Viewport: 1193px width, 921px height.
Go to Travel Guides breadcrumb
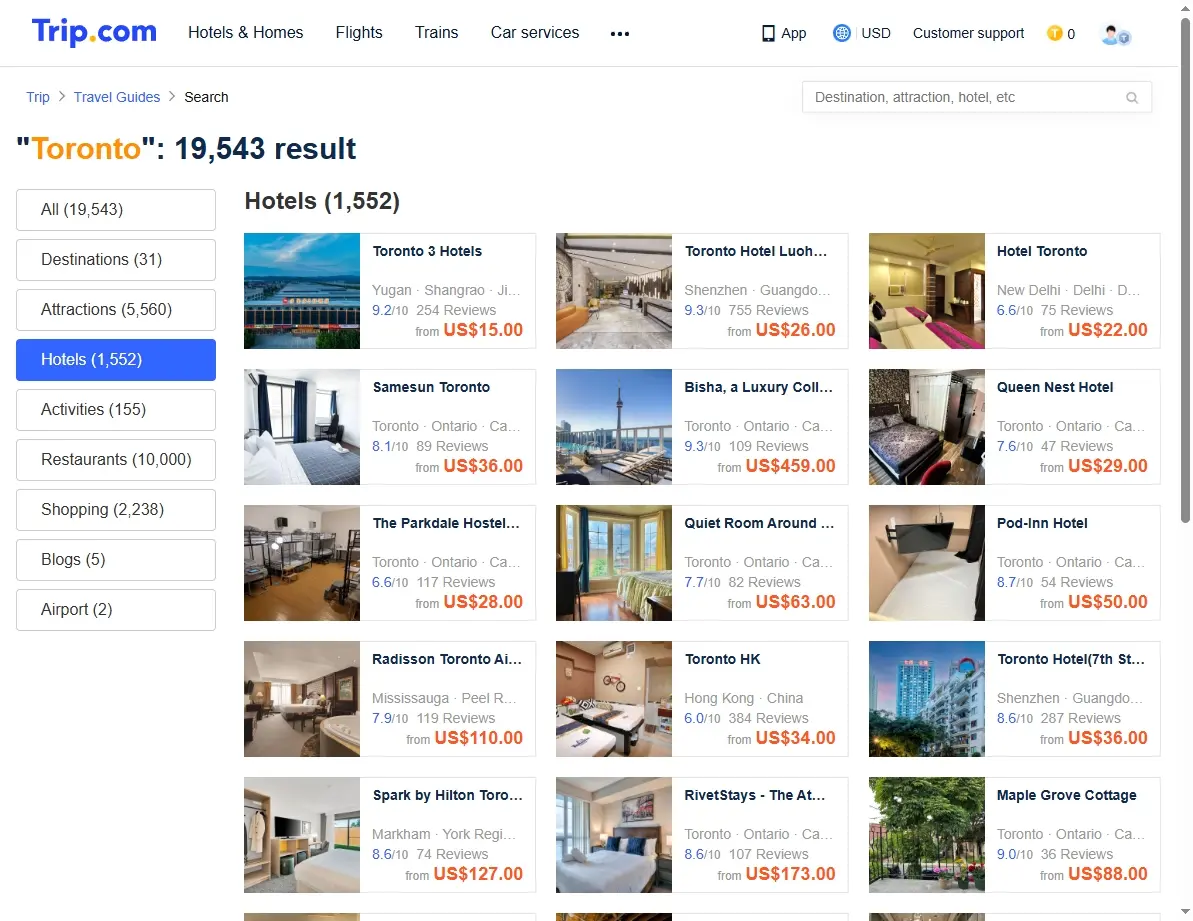click(117, 97)
